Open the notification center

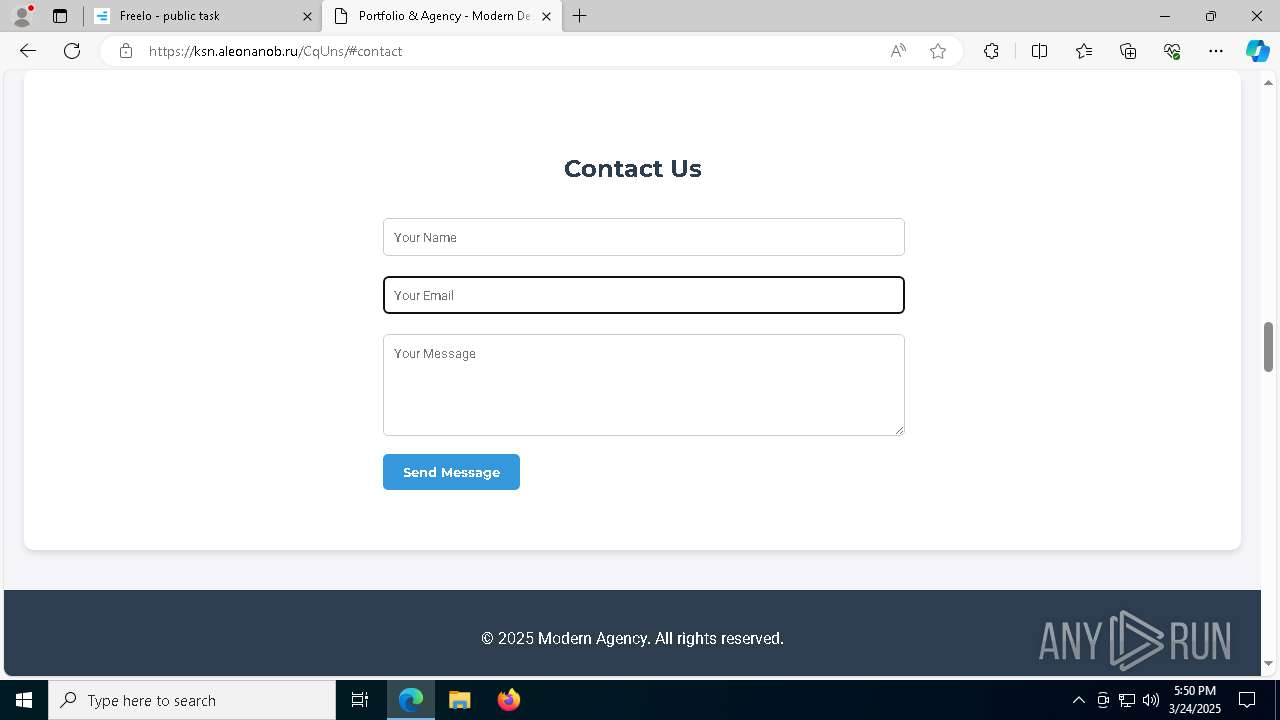pyautogui.click(x=1247, y=700)
